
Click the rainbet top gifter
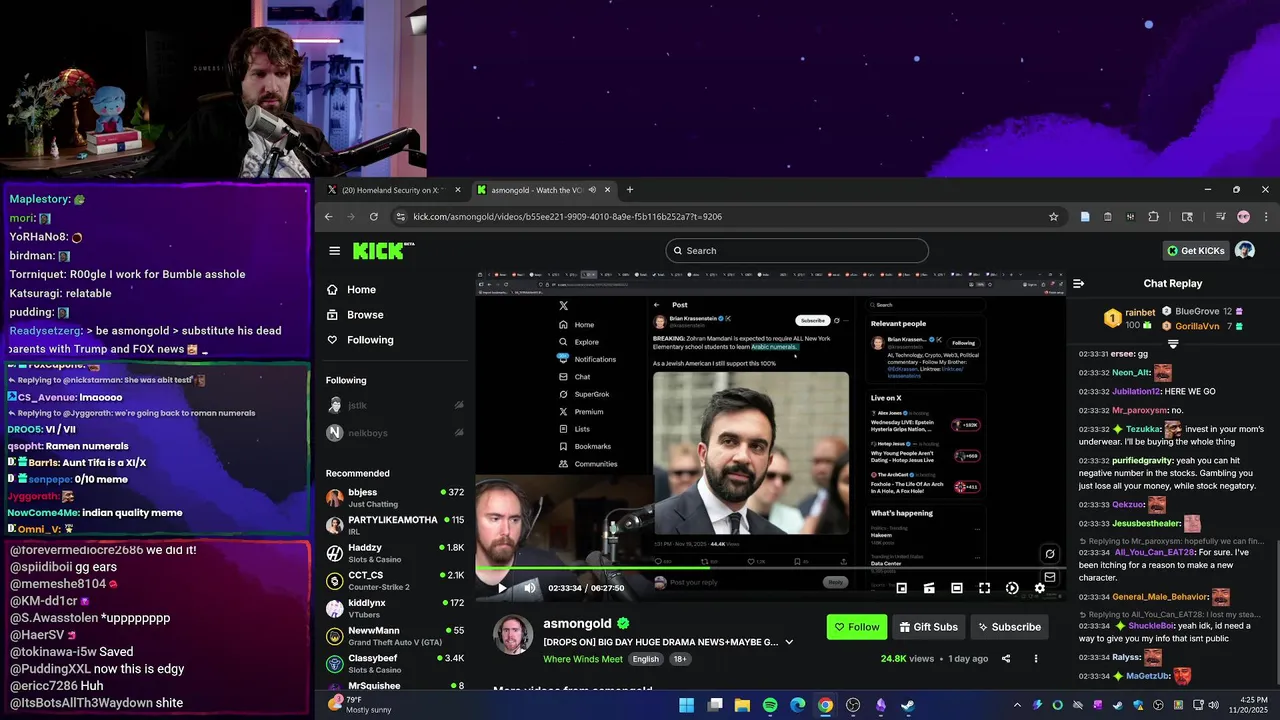pos(1130,318)
